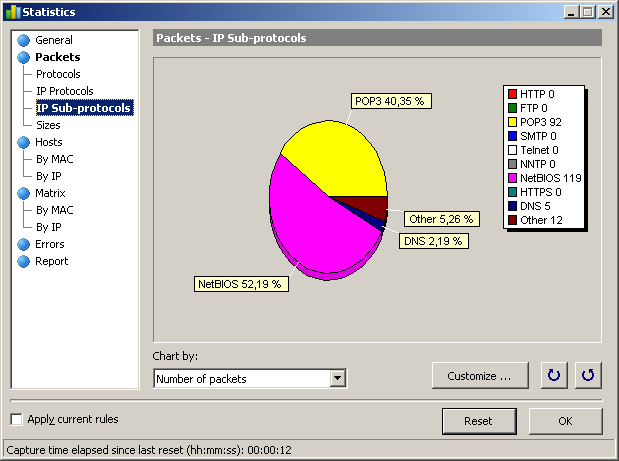Click the red HTTP legend swatch
Screen dimensions: 619x461
pyautogui.click(x=512, y=94)
